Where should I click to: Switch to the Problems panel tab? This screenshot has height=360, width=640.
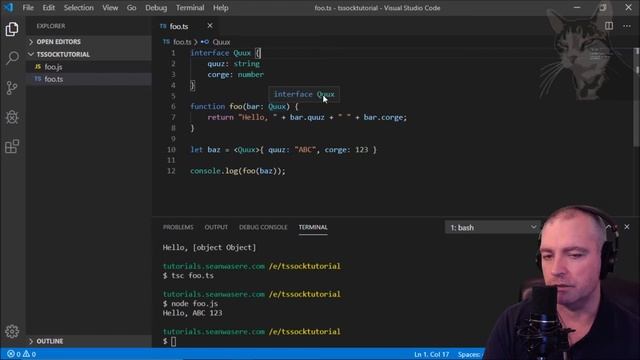pos(178,227)
